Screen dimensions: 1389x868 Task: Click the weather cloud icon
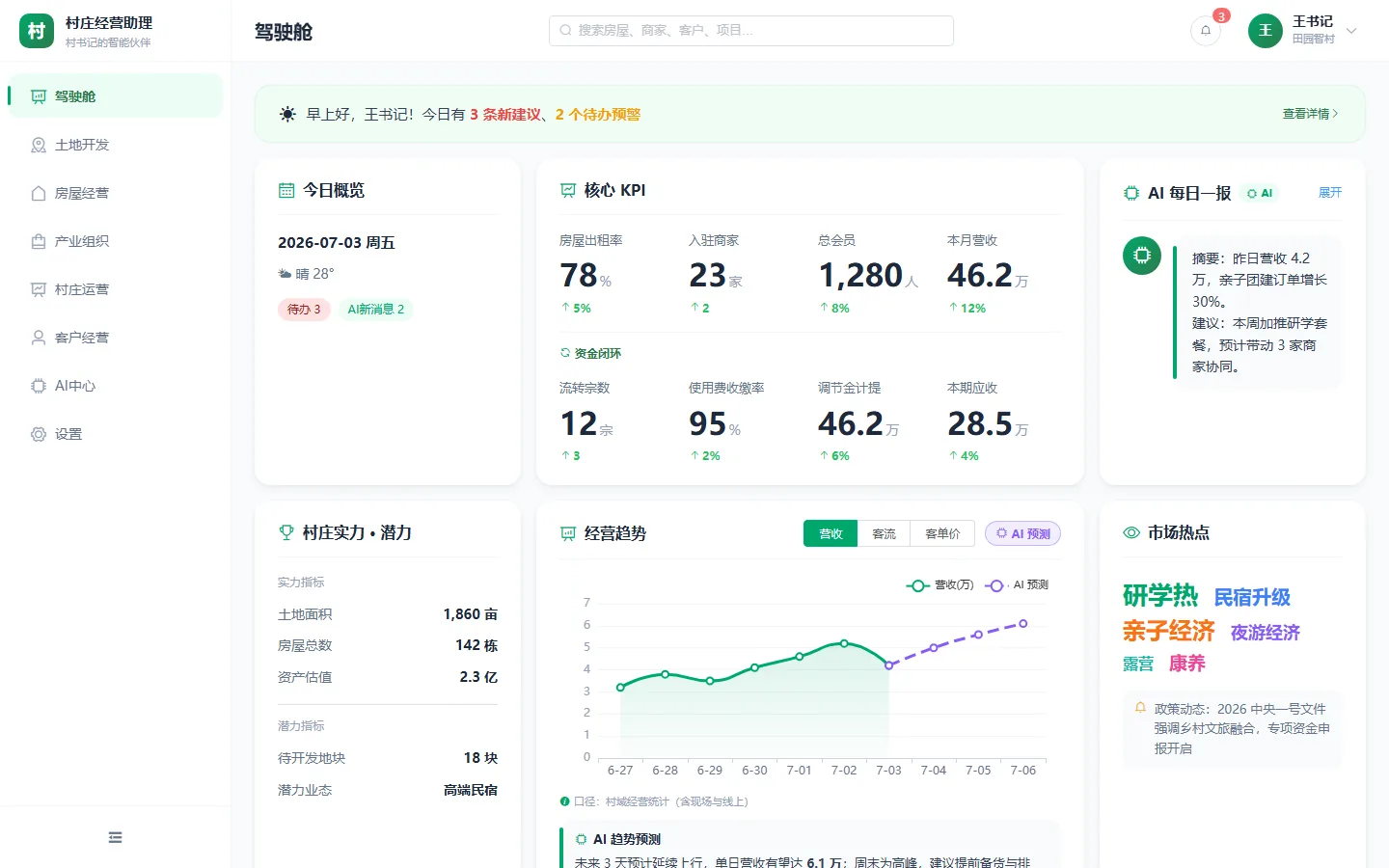pos(285,274)
